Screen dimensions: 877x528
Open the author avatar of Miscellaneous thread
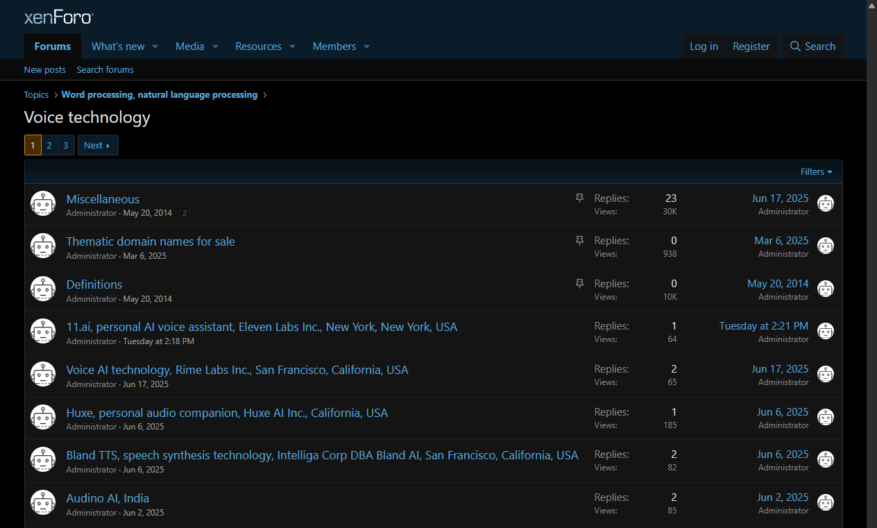pos(43,203)
